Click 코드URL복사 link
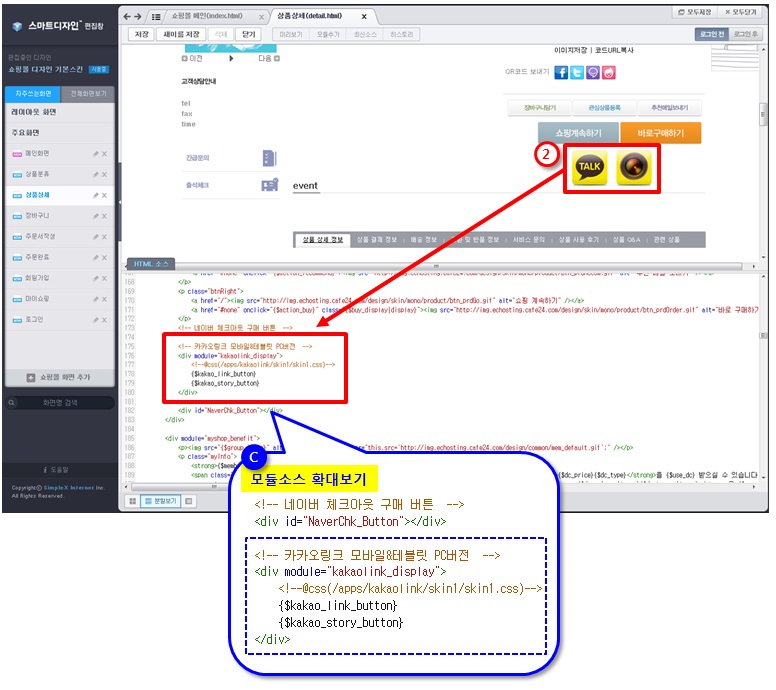This screenshot has width=776, height=690. [614, 50]
